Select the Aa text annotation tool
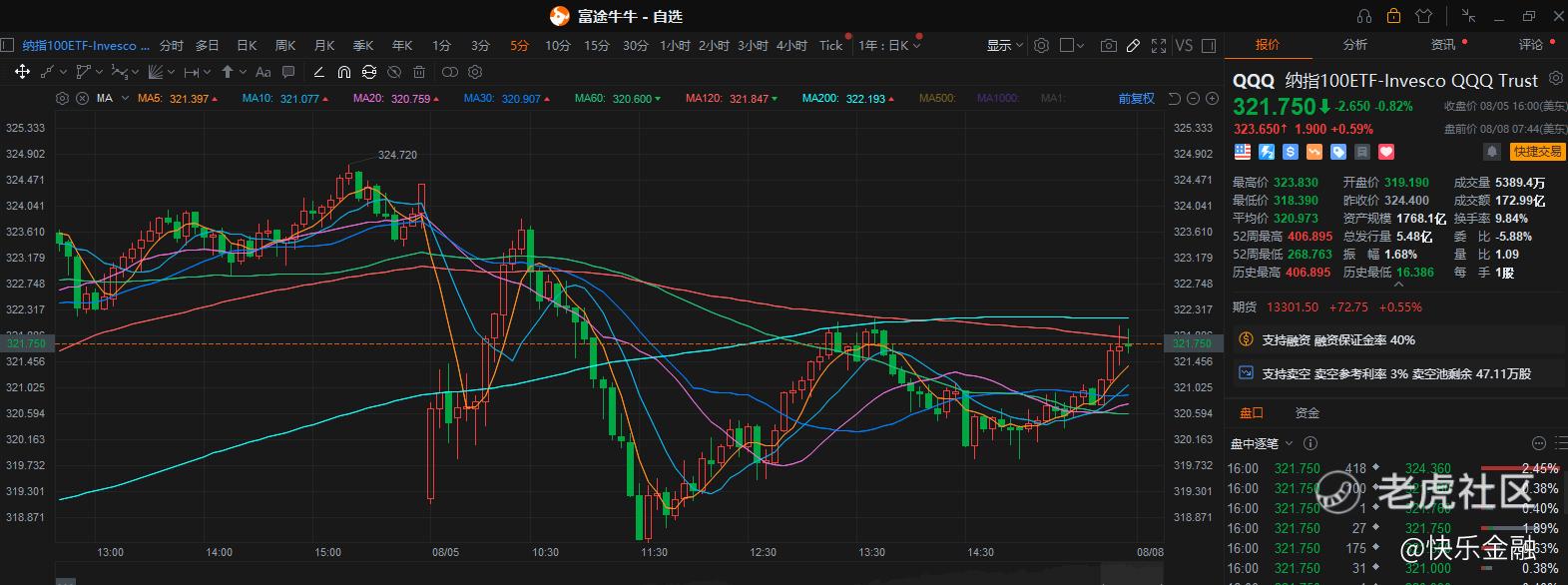This screenshot has height=585, width=1568. pos(263,72)
